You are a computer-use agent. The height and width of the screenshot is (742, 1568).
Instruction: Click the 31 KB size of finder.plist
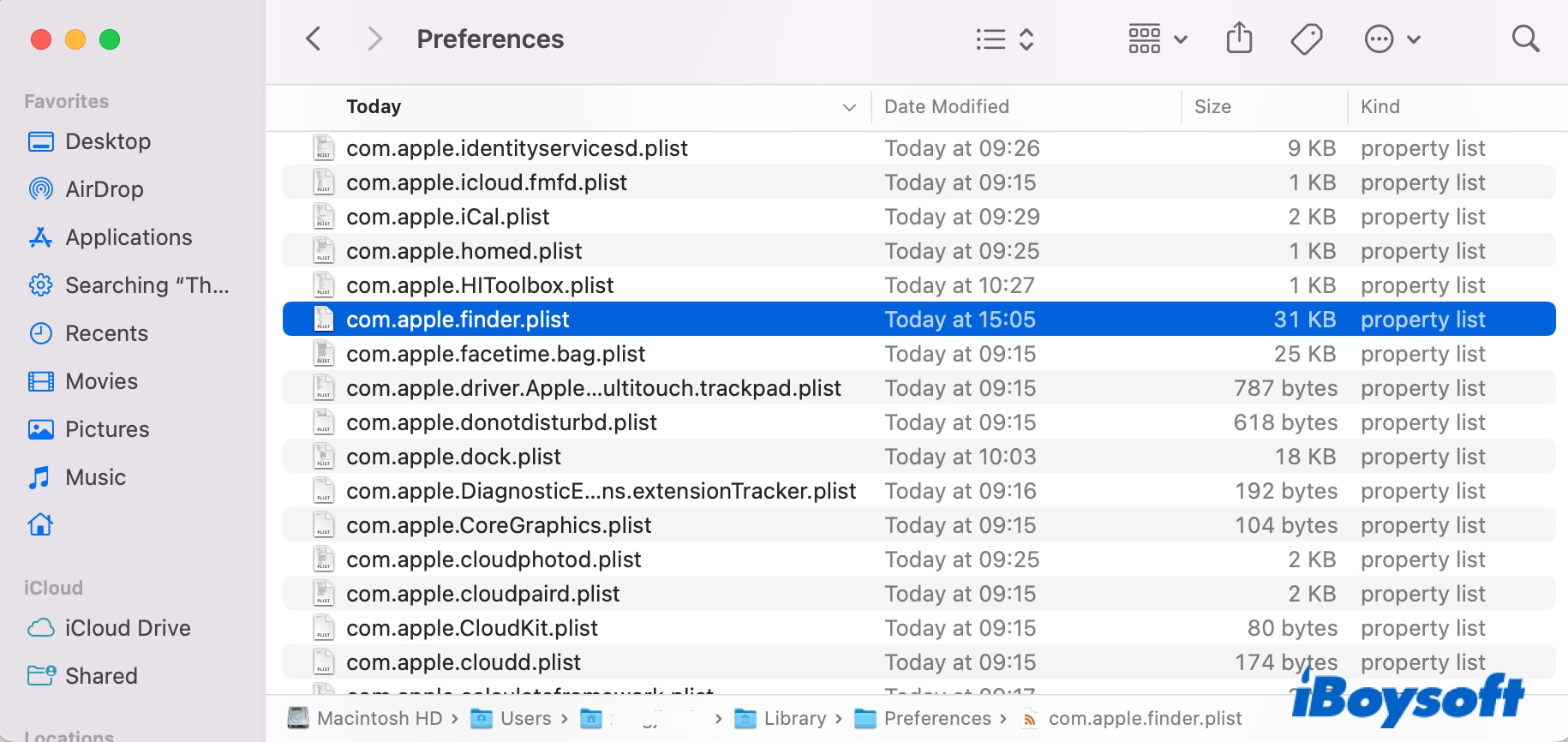click(x=1304, y=320)
